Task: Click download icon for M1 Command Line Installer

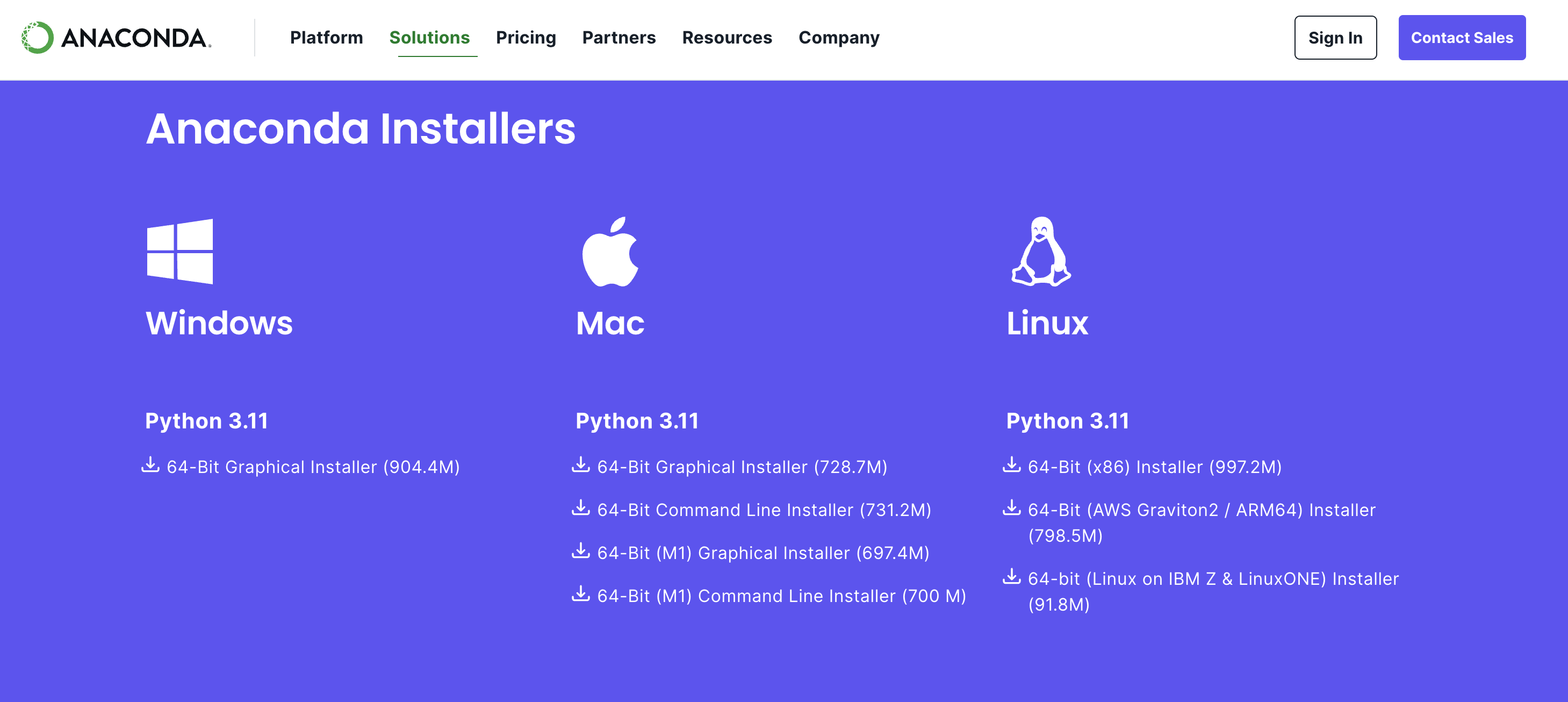Action: (x=581, y=593)
